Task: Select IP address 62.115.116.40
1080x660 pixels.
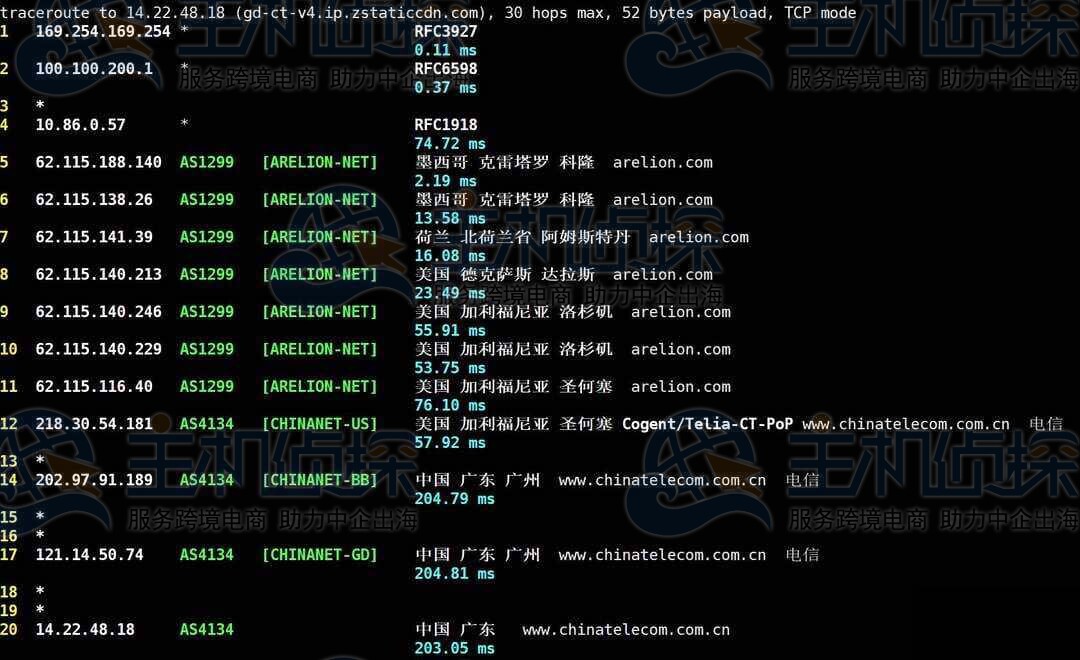Action: (94, 386)
